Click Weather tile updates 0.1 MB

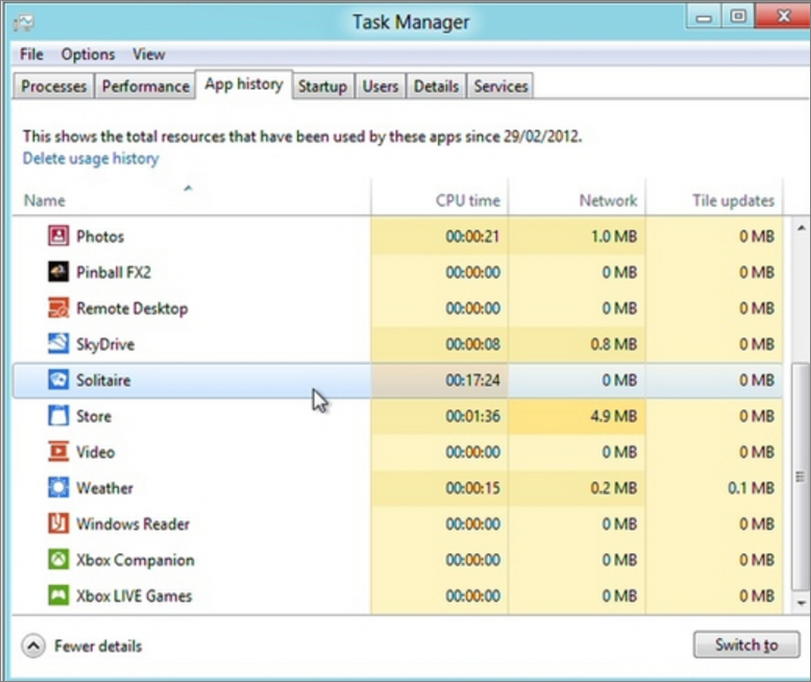(751, 488)
